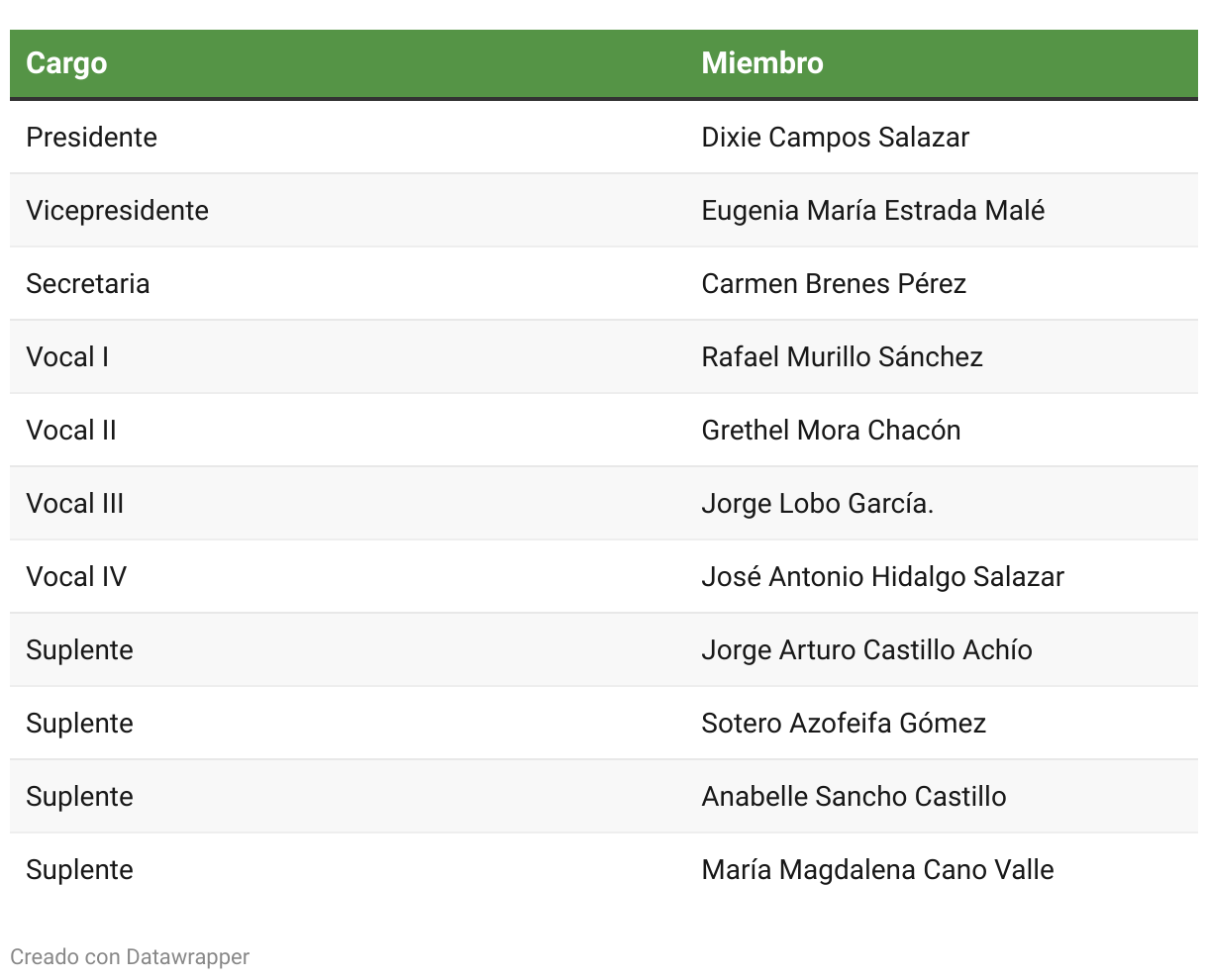Select the Vocal IV cell
The height and width of the screenshot is (980, 1208).
pos(76,576)
